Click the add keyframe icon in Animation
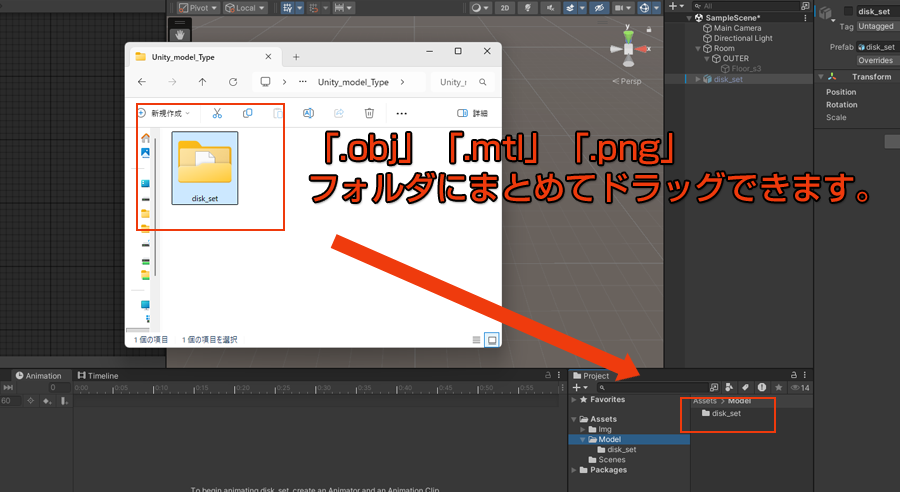The image size is (900, 492). (x=48, y=401)
